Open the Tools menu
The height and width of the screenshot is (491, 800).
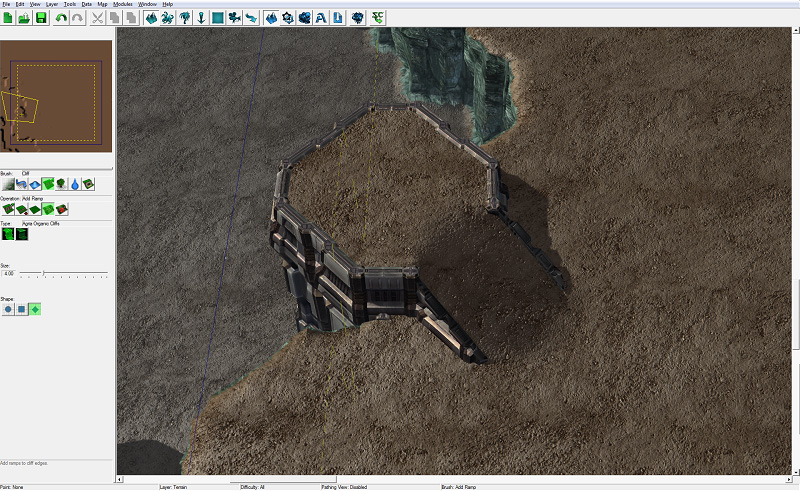[x=70, y=4]
